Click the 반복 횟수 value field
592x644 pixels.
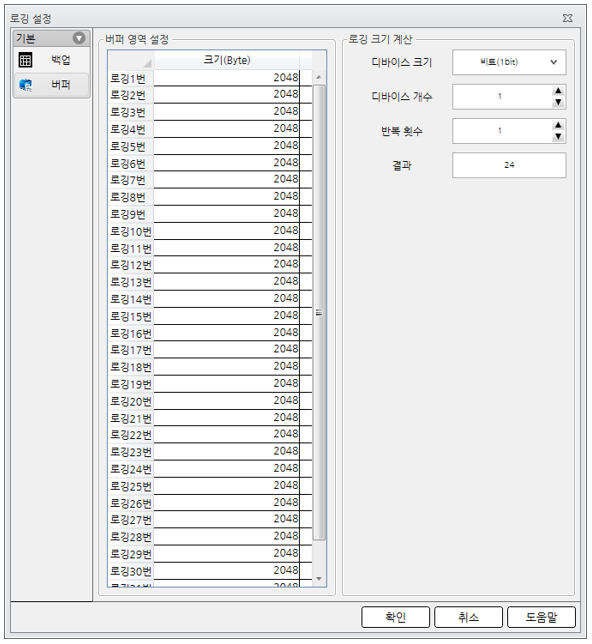coord(502,131)
